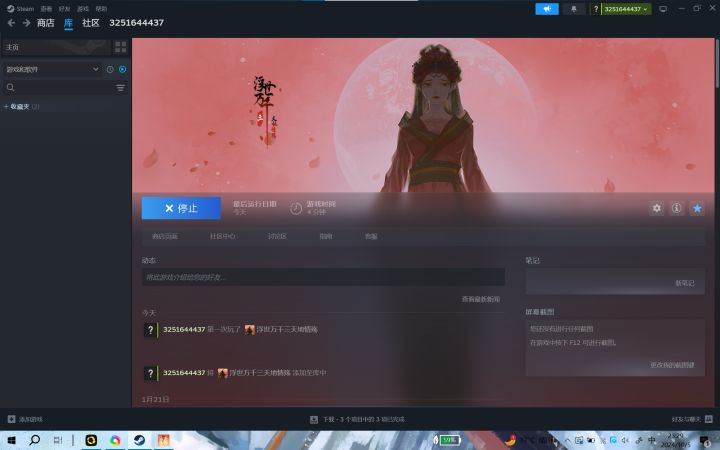Screen dimensions: 720x450
Task: Open the 游戏 (Games) menu
Action: (83, 9)
